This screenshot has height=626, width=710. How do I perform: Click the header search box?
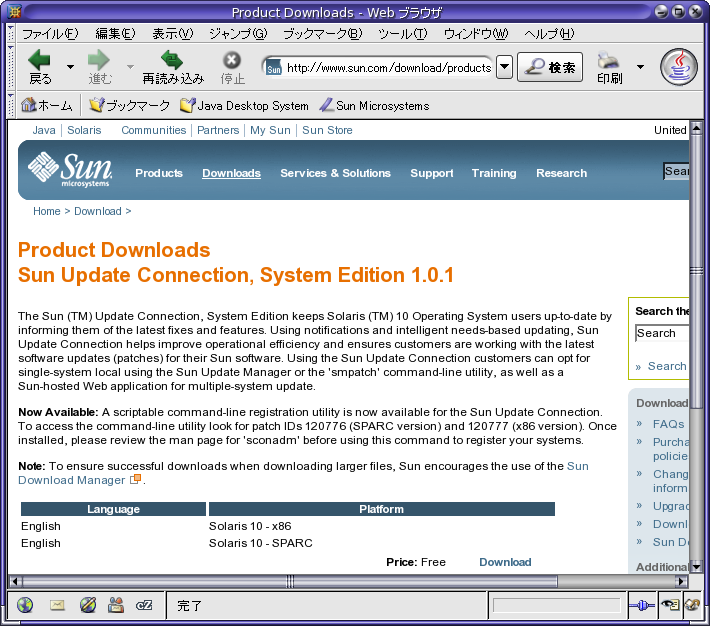point(676,171)
